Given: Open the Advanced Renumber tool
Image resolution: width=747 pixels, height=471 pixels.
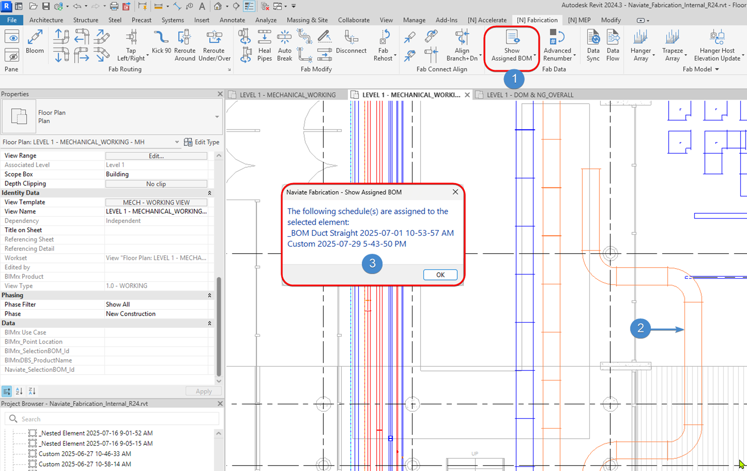Looking at the screenshot, I should [x=557, y=45].
